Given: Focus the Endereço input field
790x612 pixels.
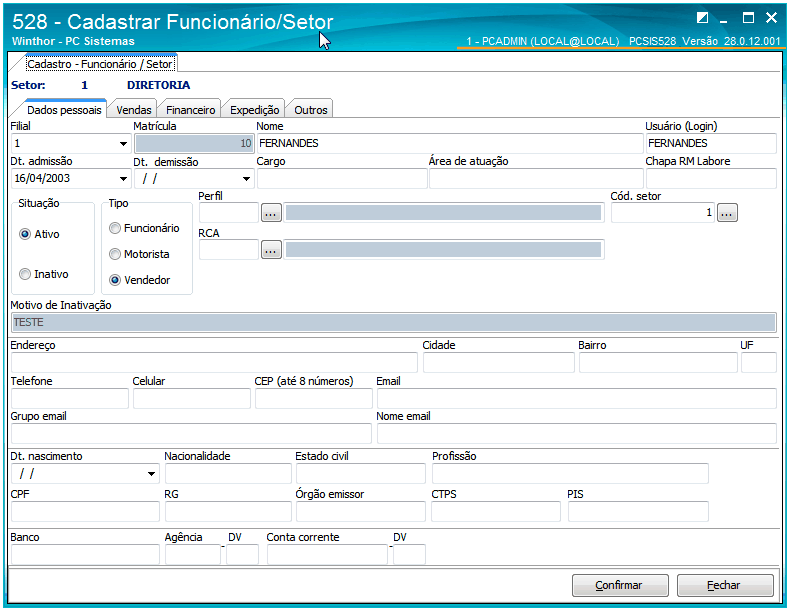Looking at the screenshot, I should 214,363.
